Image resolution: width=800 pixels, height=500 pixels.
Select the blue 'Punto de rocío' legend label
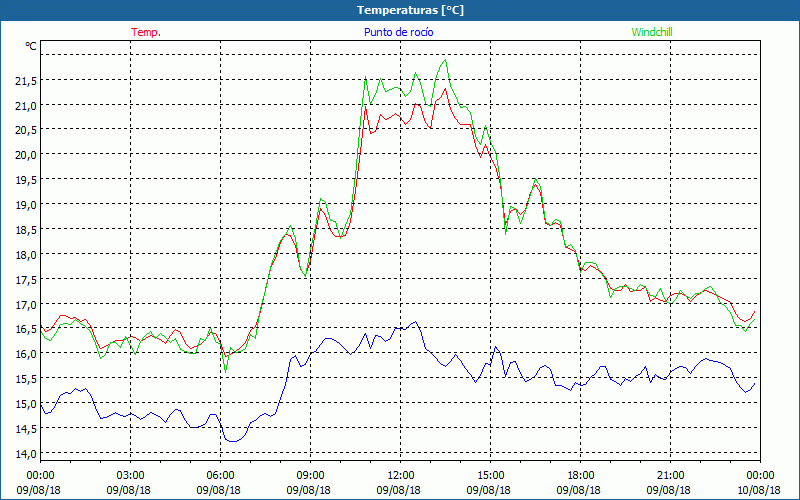coord(398,32)
